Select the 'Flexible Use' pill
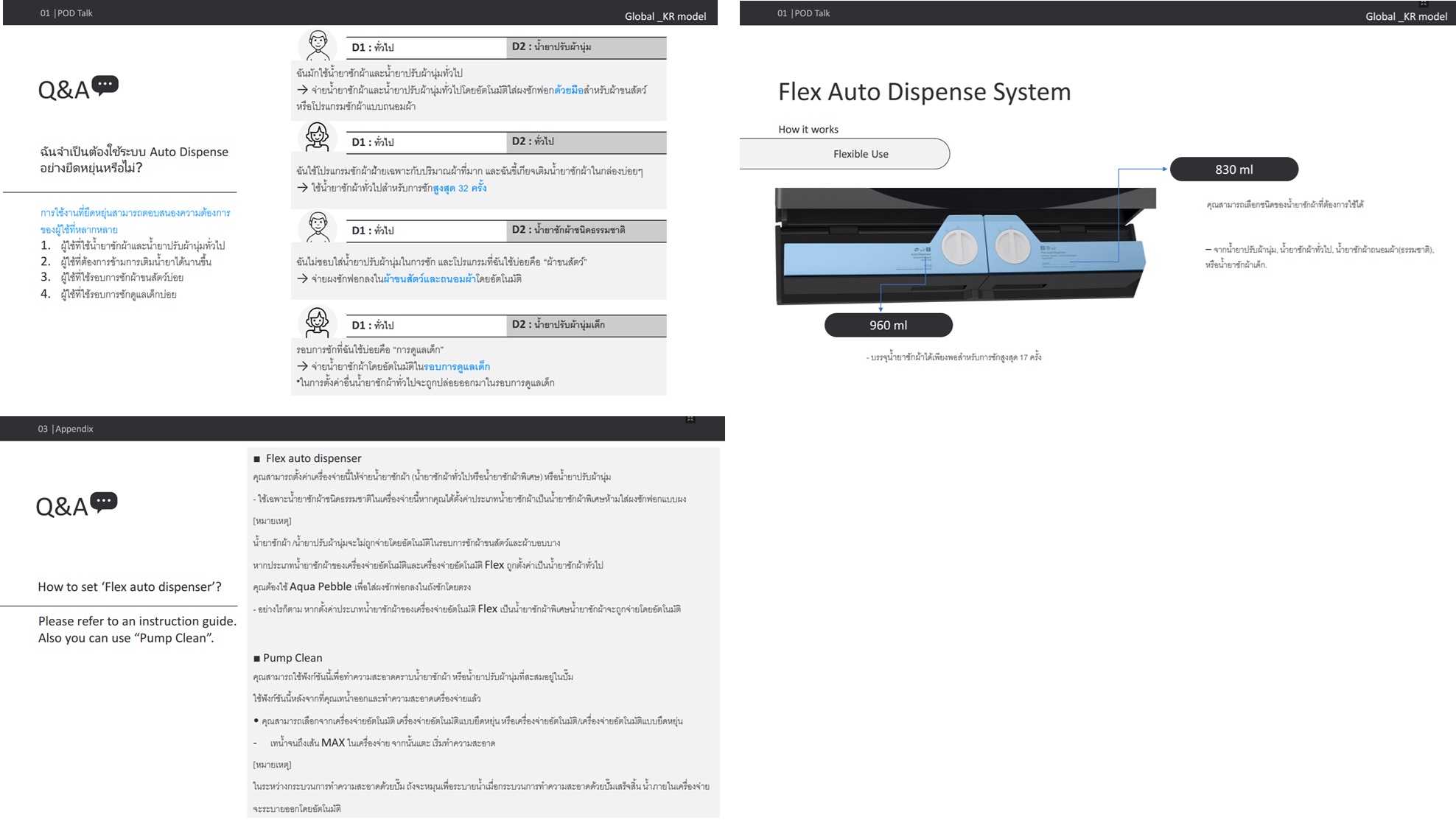The height and width of the screenshot is (820, 1456). pos(844,154)
